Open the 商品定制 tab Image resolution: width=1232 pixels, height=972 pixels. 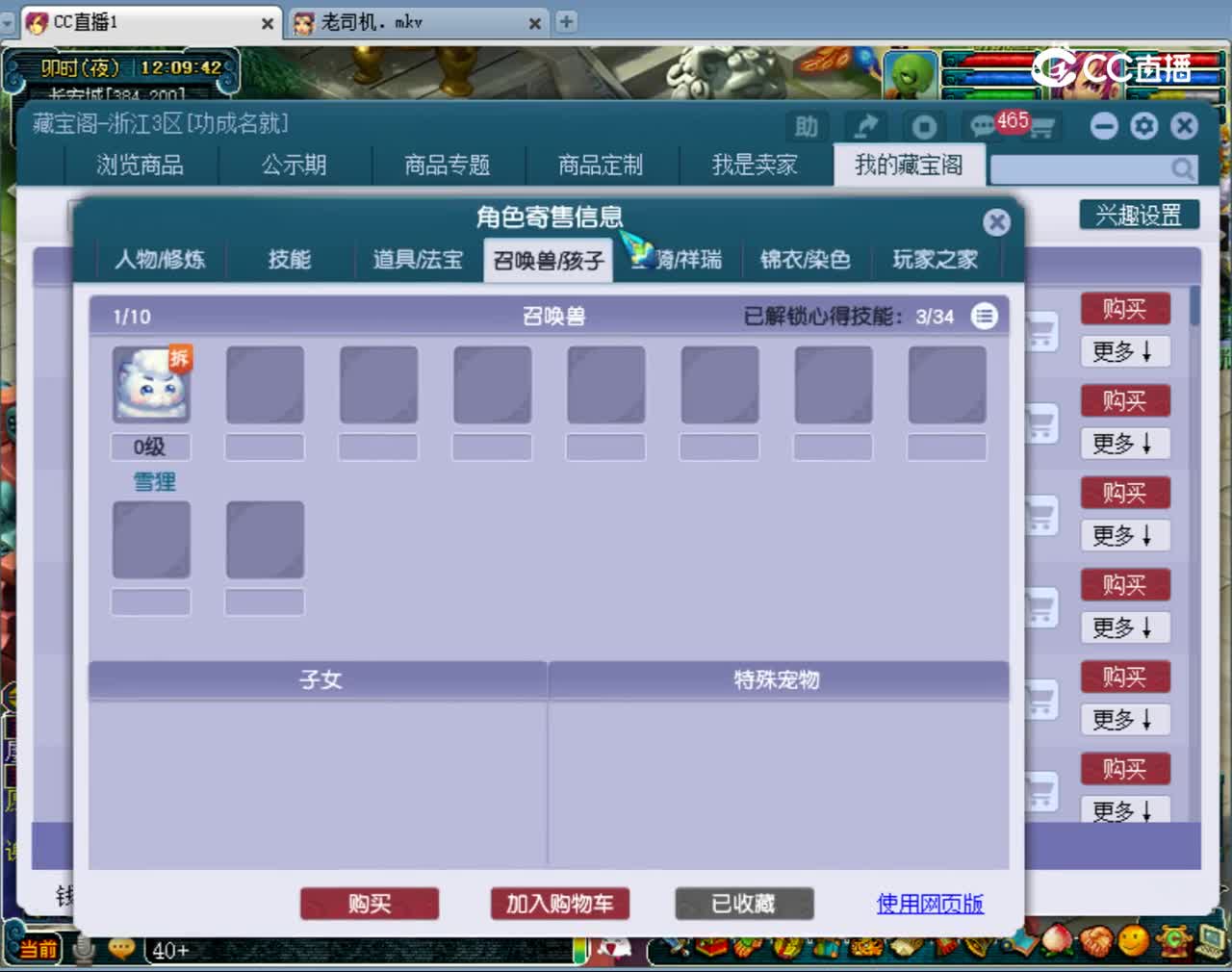(x=603, y=165)
